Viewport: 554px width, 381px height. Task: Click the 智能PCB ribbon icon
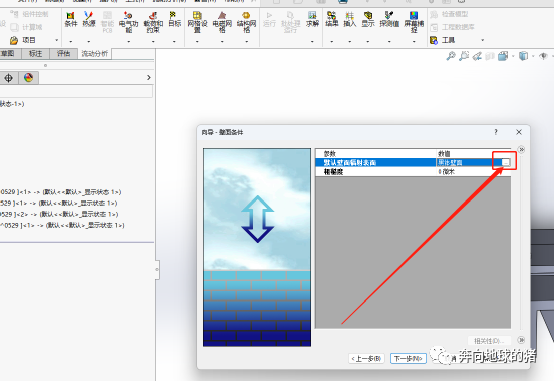[107, 22]
